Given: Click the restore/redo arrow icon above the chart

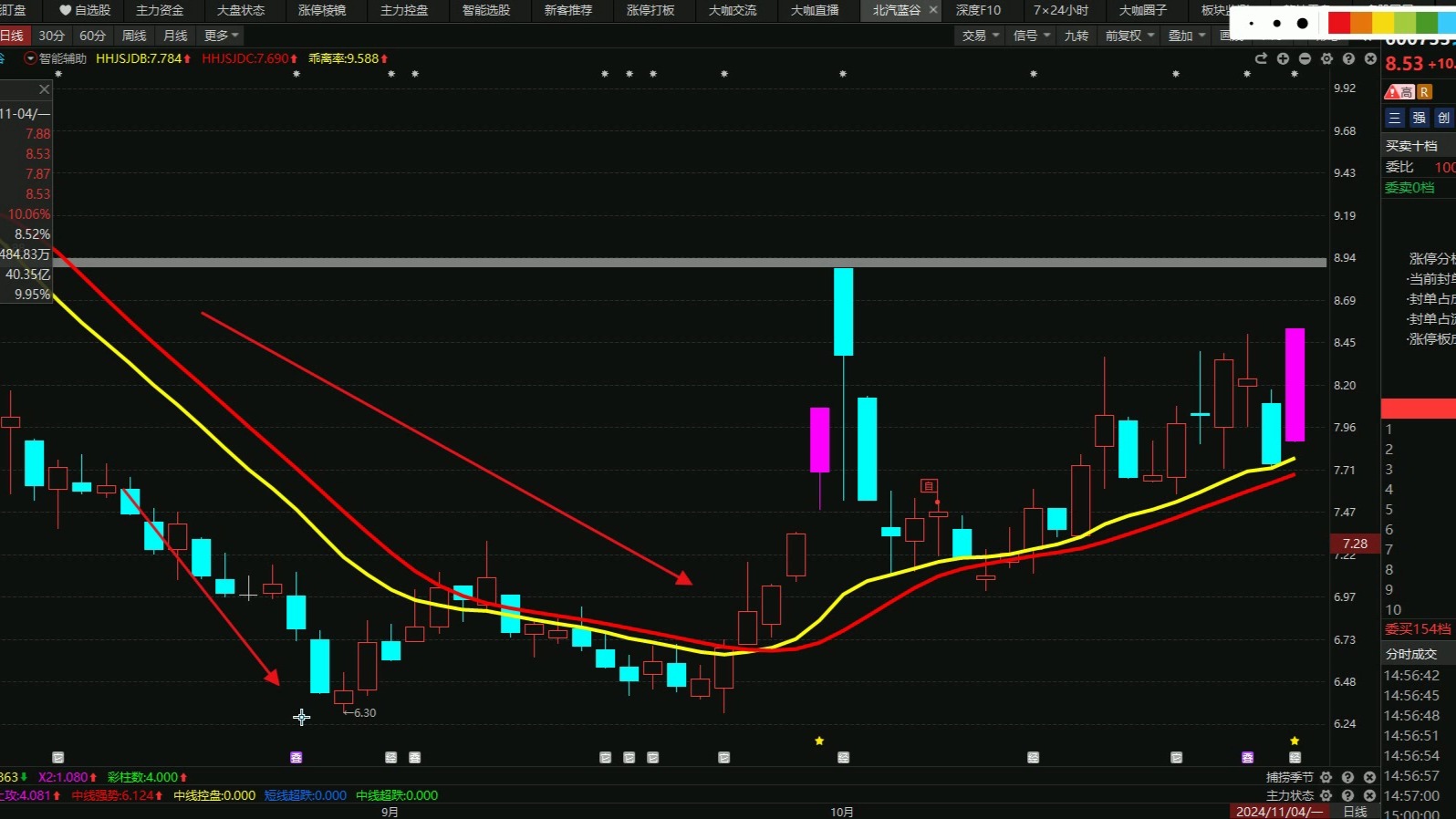Looking at the screenshot, I should tap(1261, 58).
